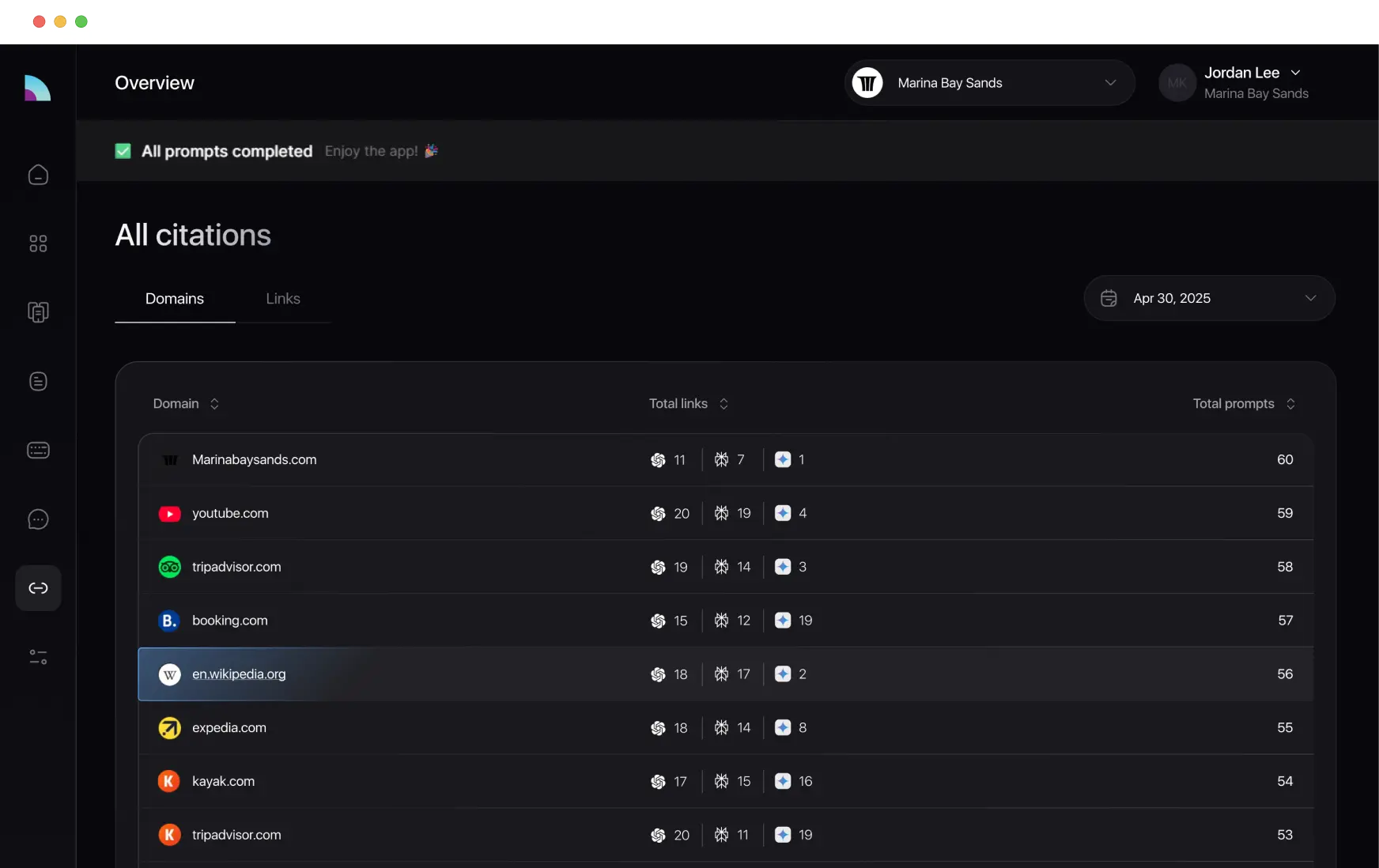This screenshot has height=868, width=1379.
Task: Sort by Total prompts column arrows
Action: click(x=1290, y=404)
